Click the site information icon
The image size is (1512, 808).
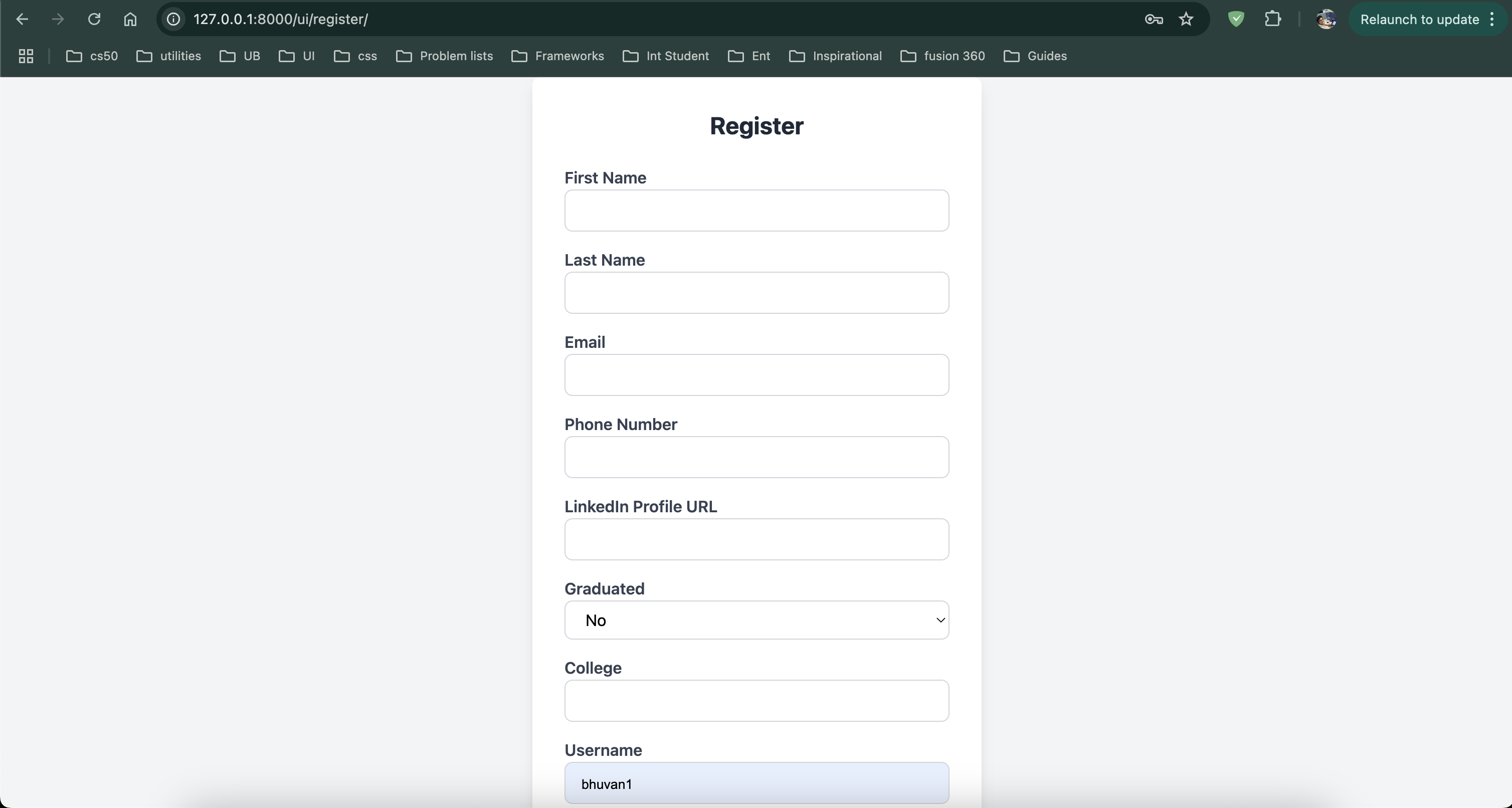173,20
